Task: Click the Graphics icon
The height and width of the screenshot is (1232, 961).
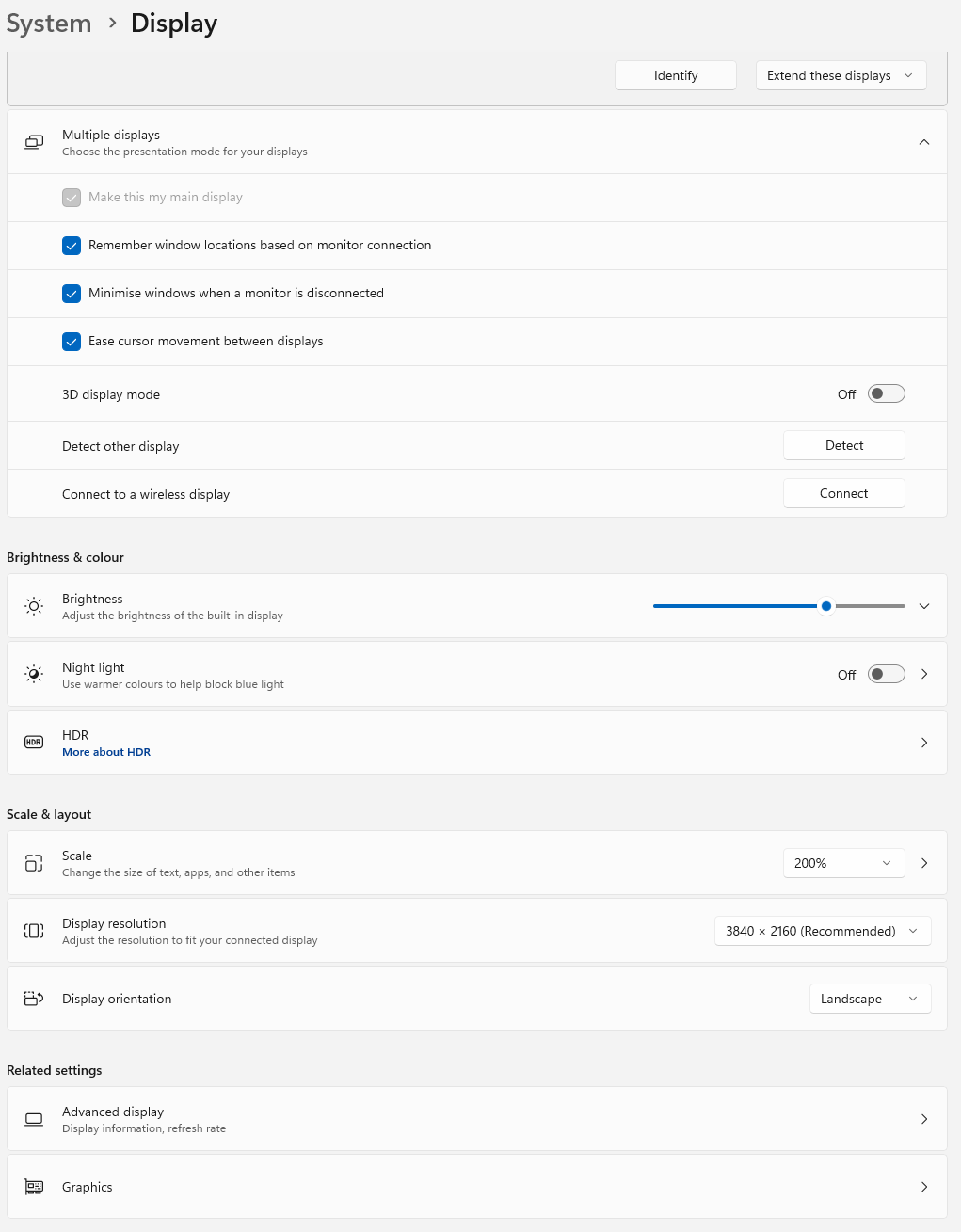Action: tap(34, 1187)
